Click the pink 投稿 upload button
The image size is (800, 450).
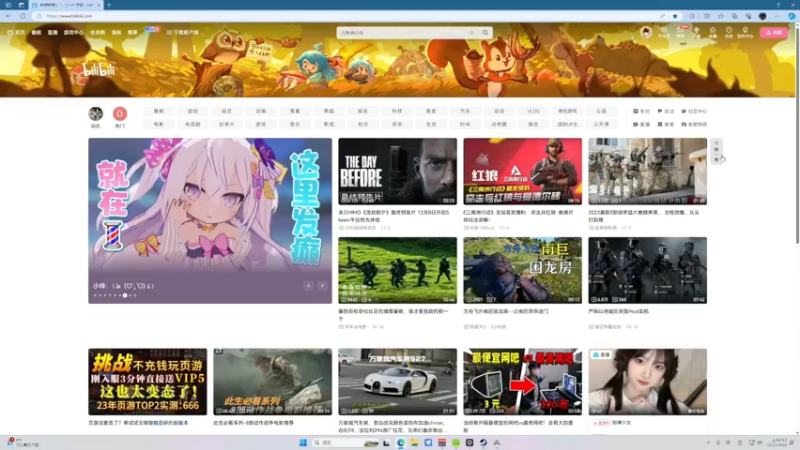(x=773, y=33)
